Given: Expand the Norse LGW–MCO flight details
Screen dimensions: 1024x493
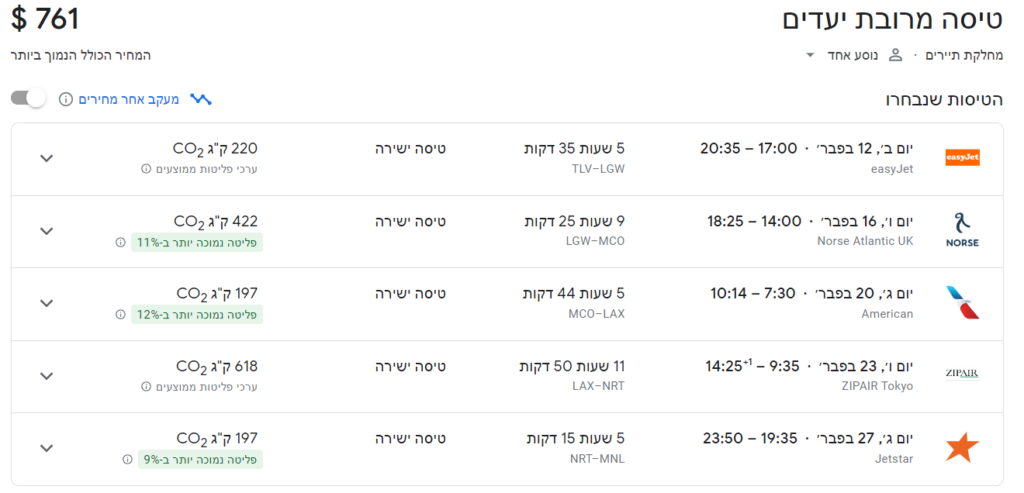Looking at the screenshot, I should pos(46,231).
